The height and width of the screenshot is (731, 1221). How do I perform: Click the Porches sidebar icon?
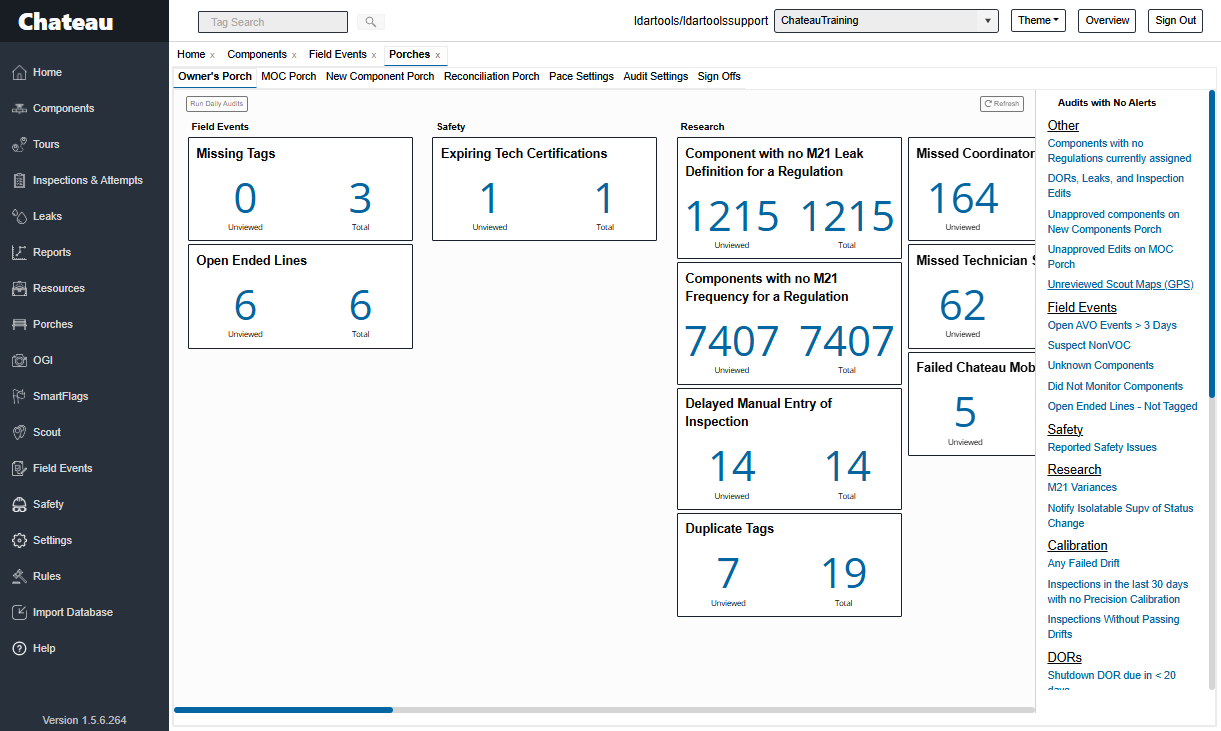19,324
